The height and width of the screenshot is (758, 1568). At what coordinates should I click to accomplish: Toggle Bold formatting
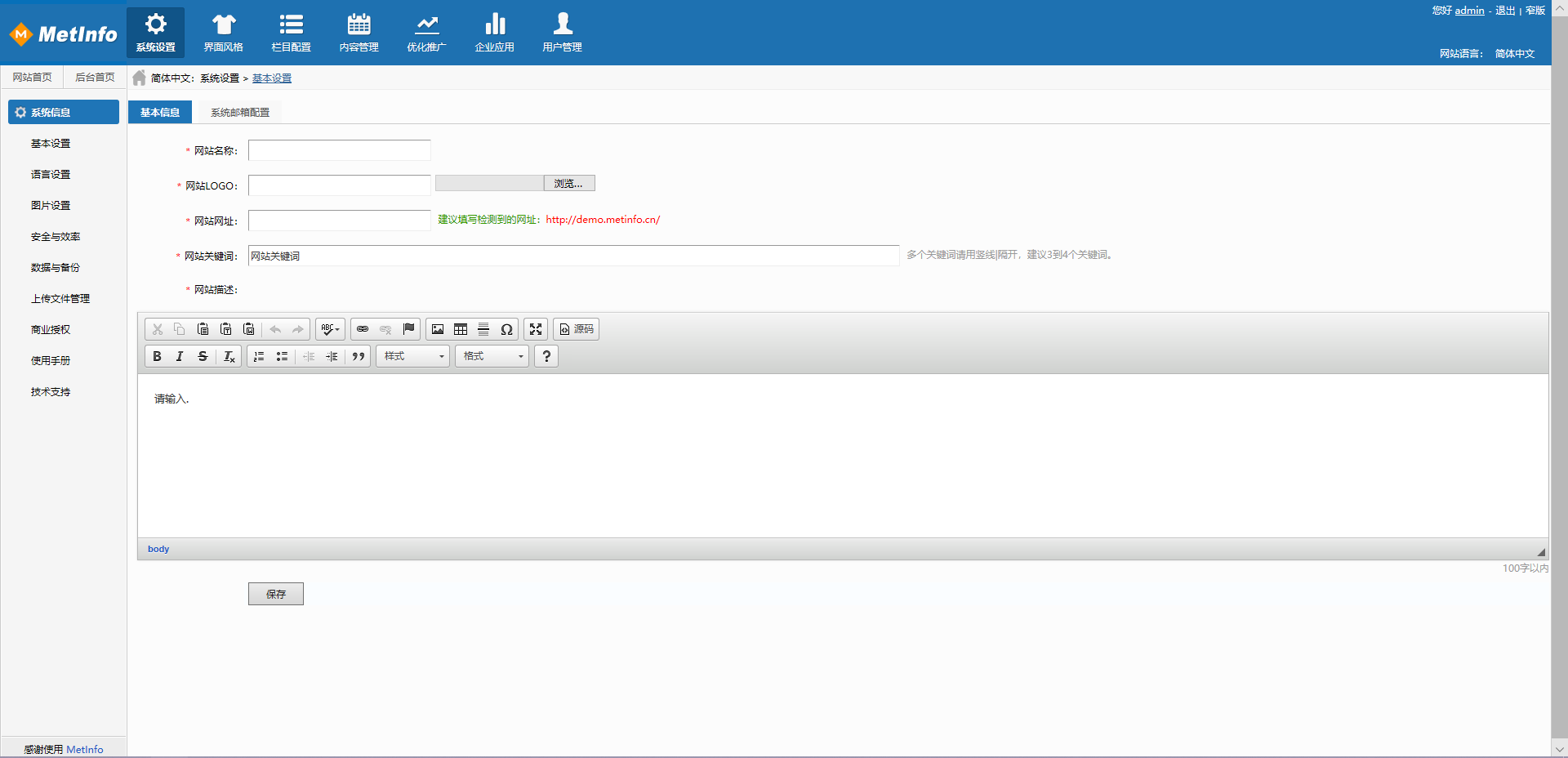(x=157, y=356)
